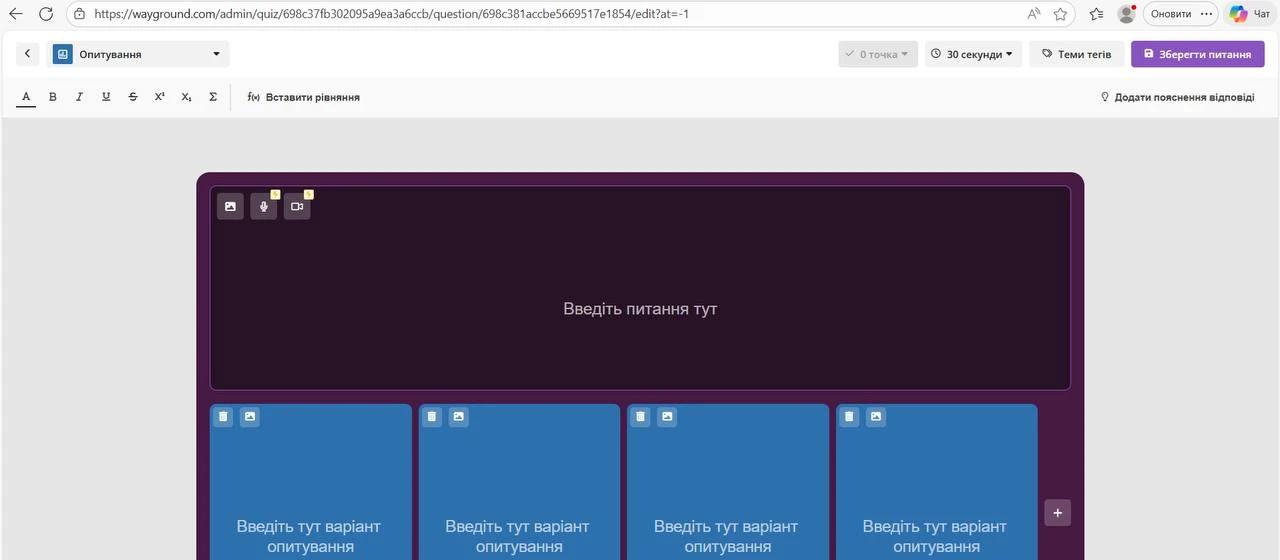Toggle bold formatting
Screen dimensions: 1280x560
(x=53, y=97)
